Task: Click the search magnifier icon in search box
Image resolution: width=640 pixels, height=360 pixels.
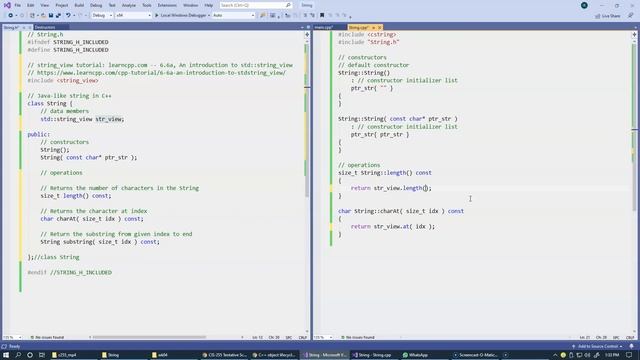Action: 288,5
